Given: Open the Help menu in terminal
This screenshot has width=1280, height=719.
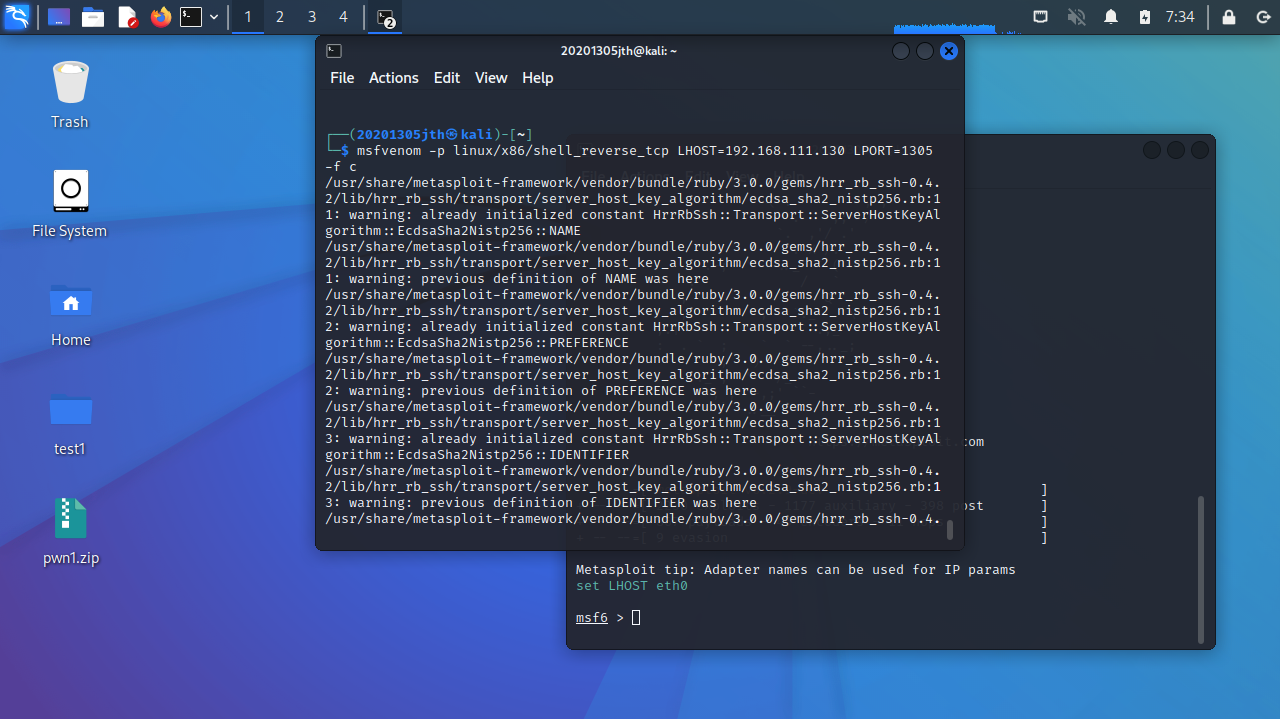Looking at the screenshot, I should point(537,78).
